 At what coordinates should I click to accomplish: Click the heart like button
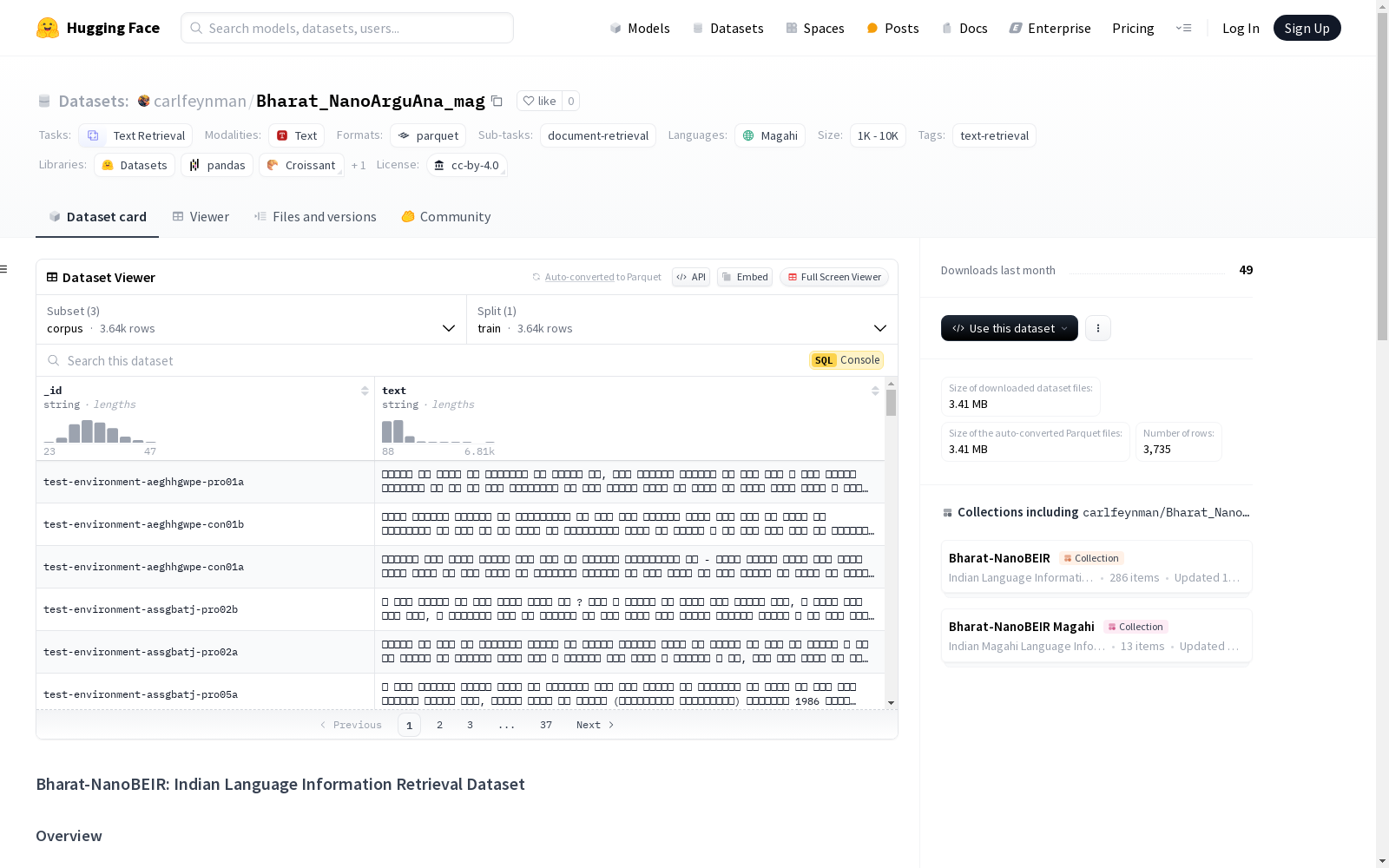pos(539,101)
